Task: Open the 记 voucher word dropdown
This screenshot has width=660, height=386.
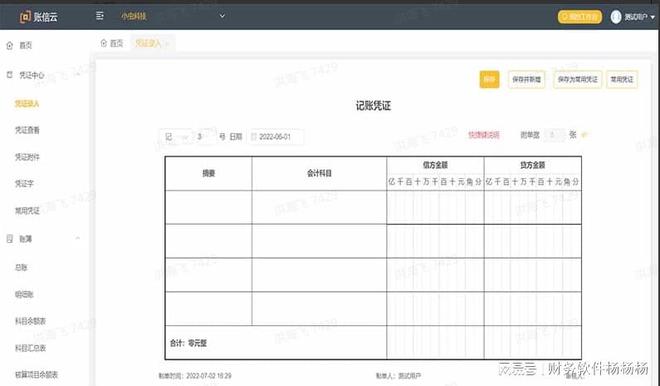Action: [x=176, y=137]
